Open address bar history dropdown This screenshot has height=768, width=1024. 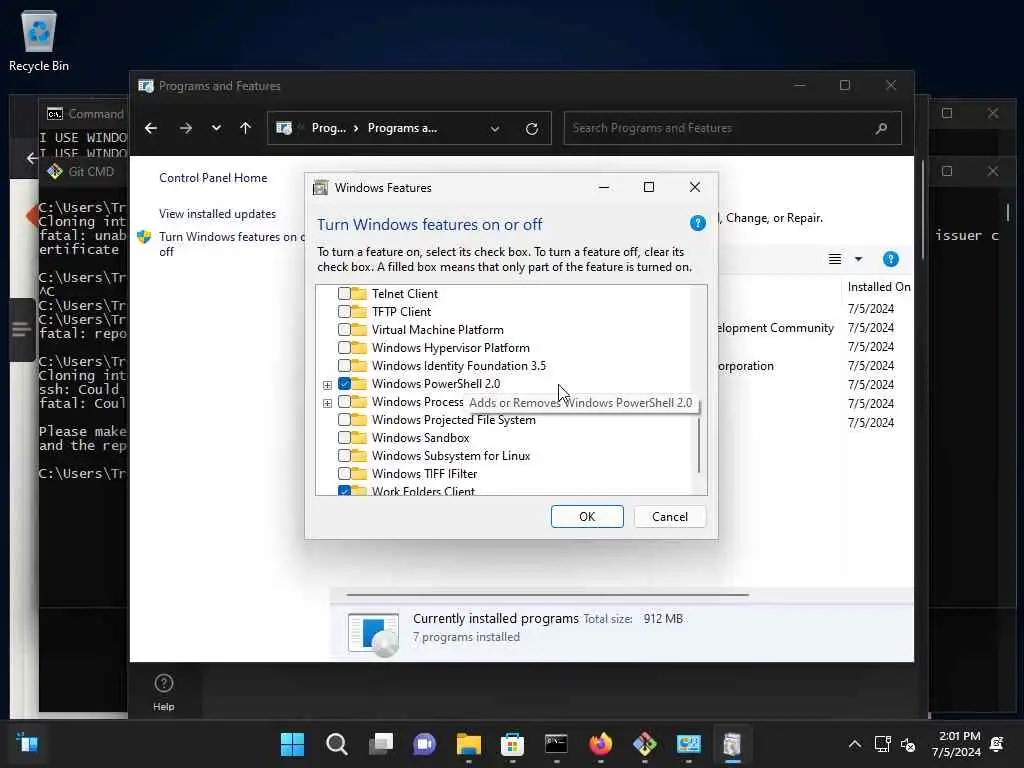[495, 129]
